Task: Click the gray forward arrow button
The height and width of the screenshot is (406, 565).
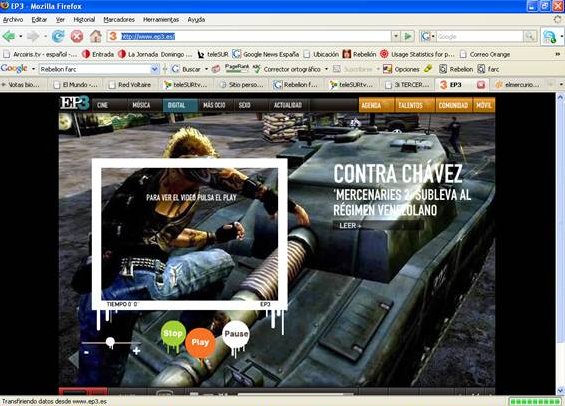Action: click(x=33, y=36)
